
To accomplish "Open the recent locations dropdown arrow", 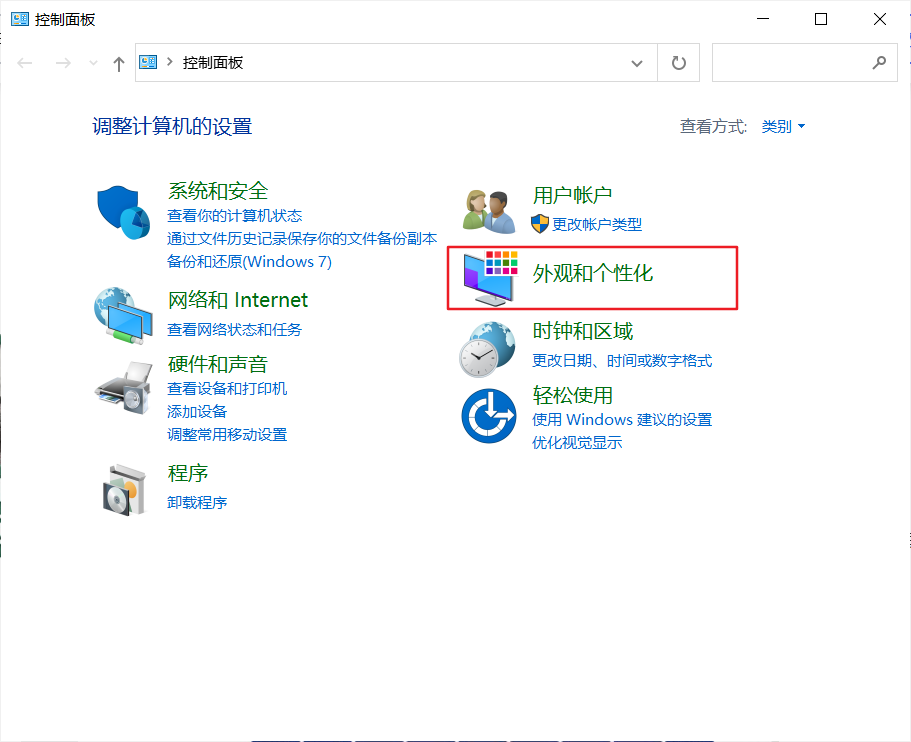I will pyautogui.click(x=94, y=63).
